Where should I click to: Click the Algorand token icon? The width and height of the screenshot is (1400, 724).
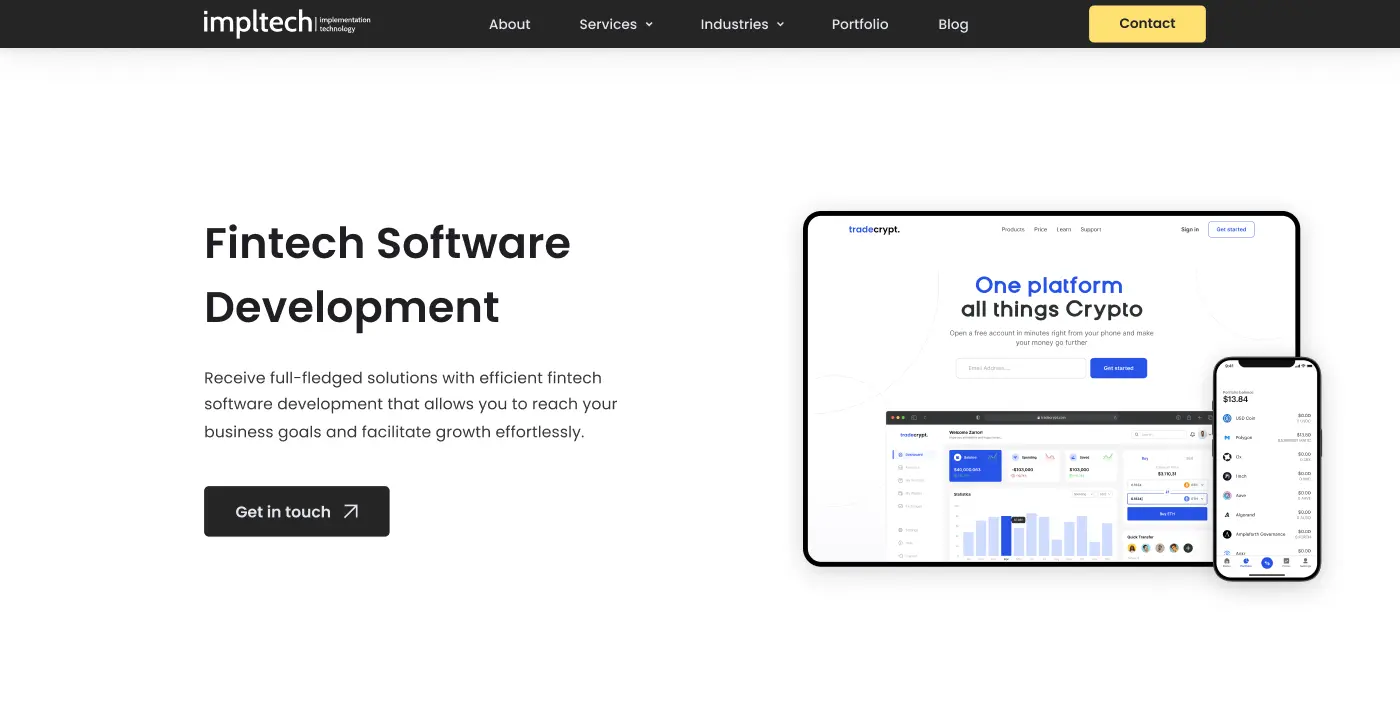[x=1227, y=514]
